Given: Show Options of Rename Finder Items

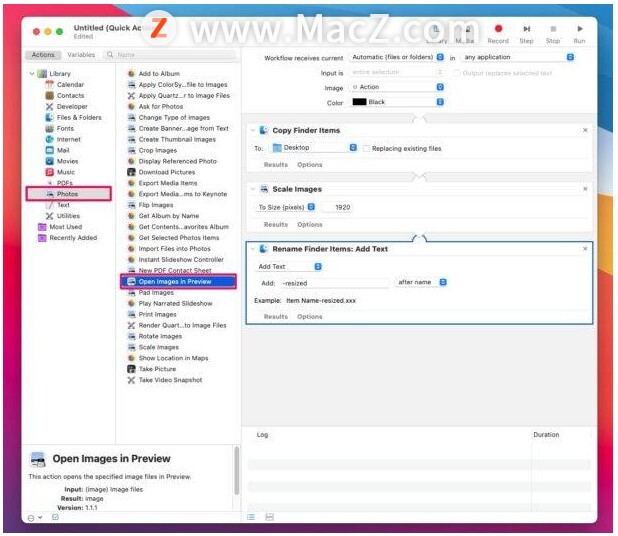Looking at the screenshot, I should point(309,317).
